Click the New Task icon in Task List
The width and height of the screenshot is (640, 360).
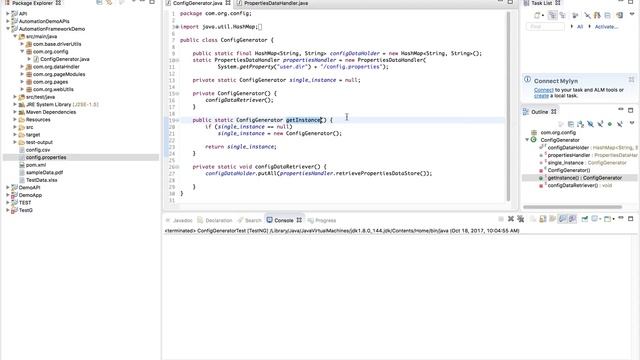(x=537, y=16)
